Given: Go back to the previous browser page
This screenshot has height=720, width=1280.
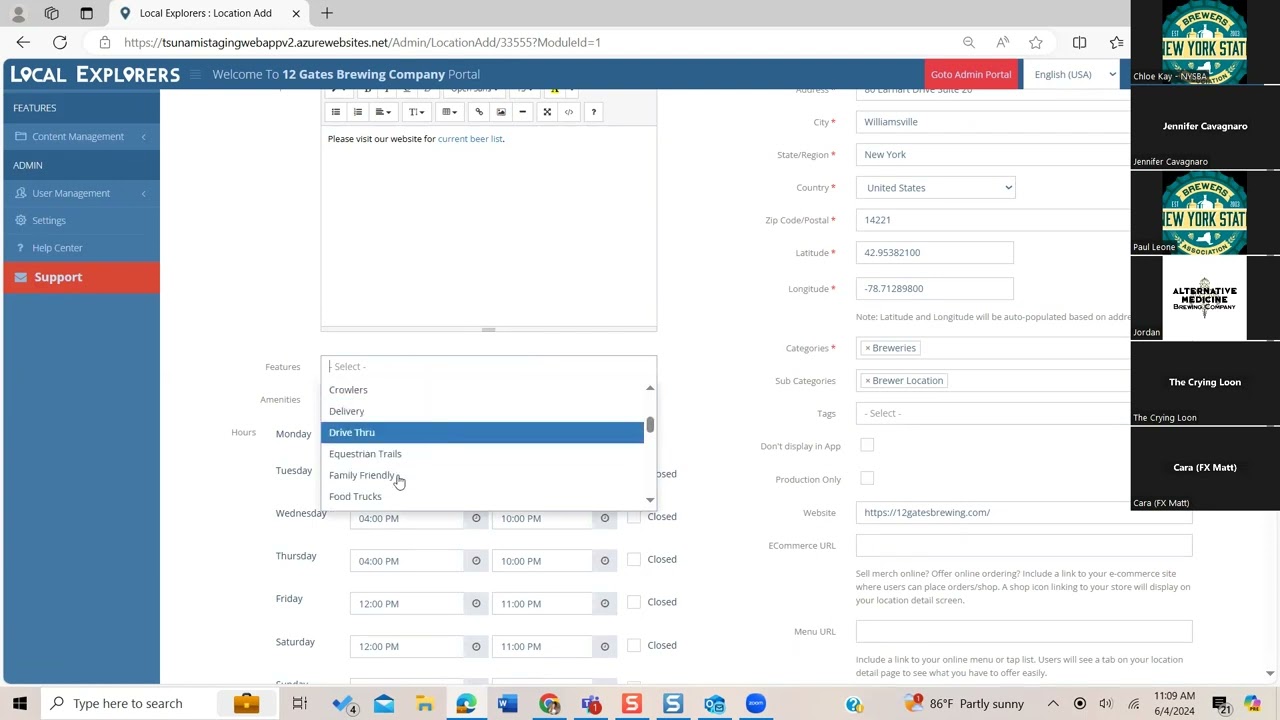Looking at the screenshot, I should [23, 42].
